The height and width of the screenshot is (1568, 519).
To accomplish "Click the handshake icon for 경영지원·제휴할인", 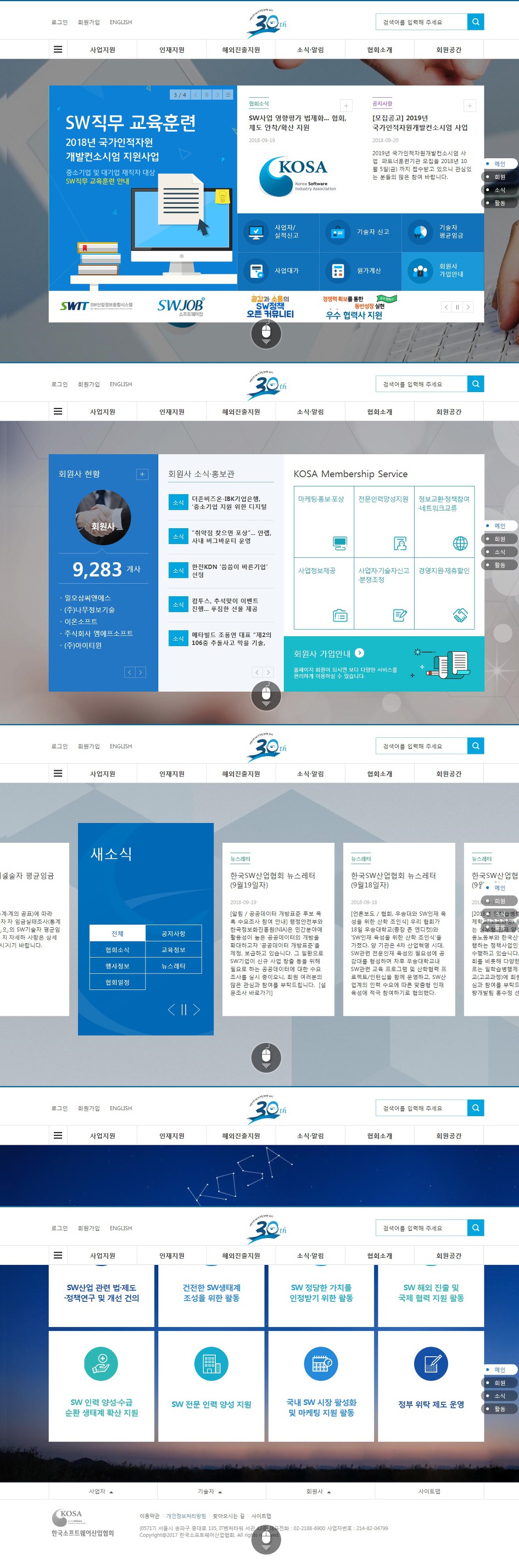I will (461, 615).
